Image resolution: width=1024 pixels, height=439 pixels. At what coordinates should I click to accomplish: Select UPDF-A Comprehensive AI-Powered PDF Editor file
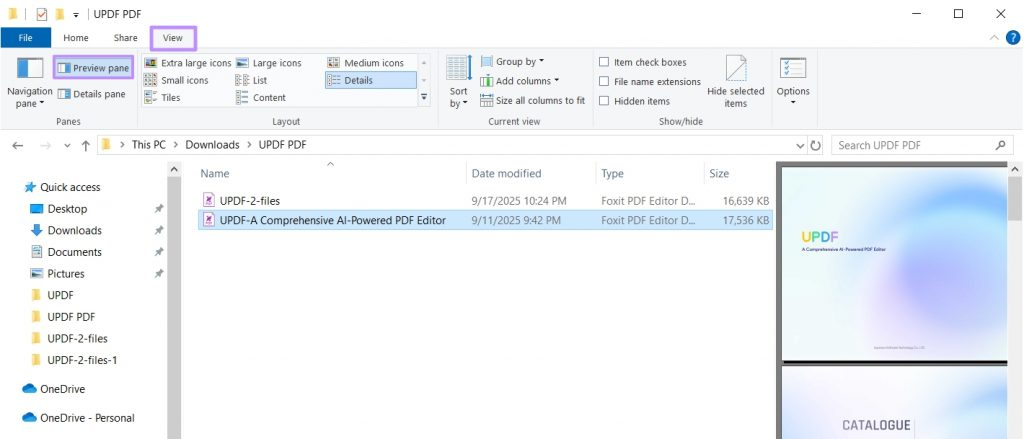[x=485, y=220]
